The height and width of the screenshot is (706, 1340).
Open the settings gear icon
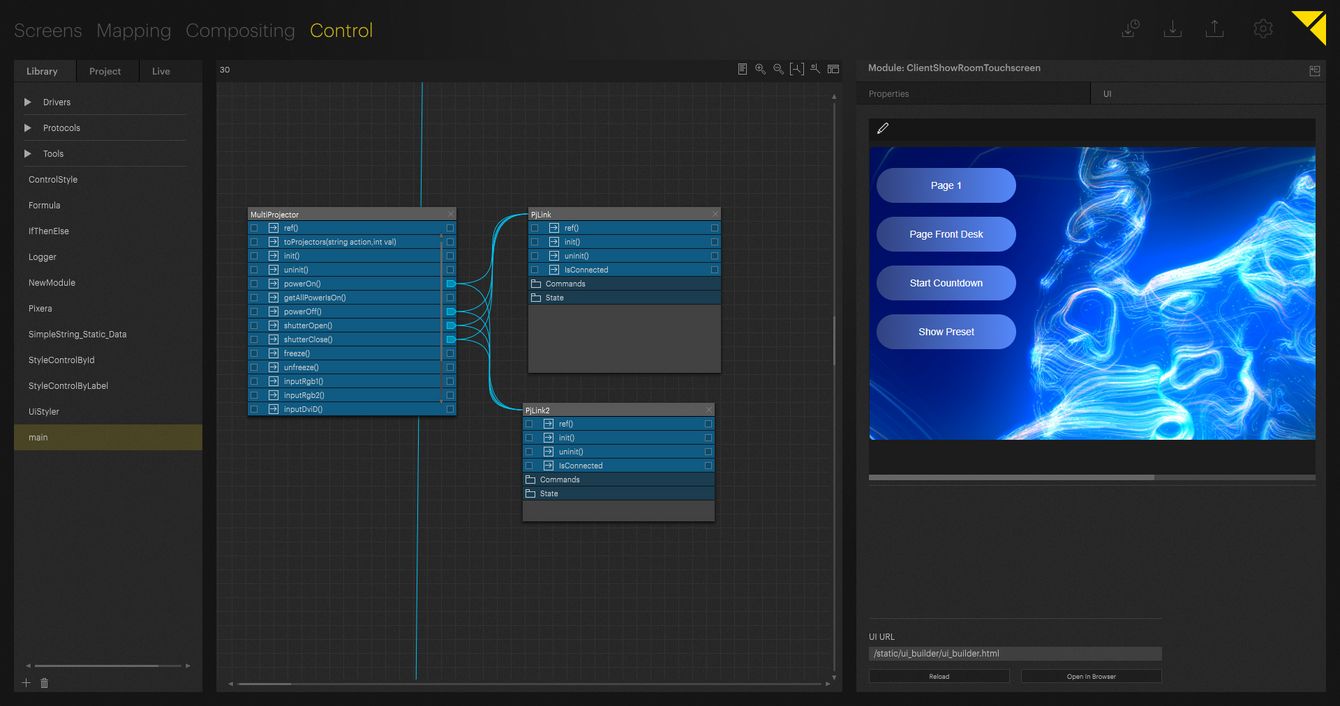pos(1262,29)
